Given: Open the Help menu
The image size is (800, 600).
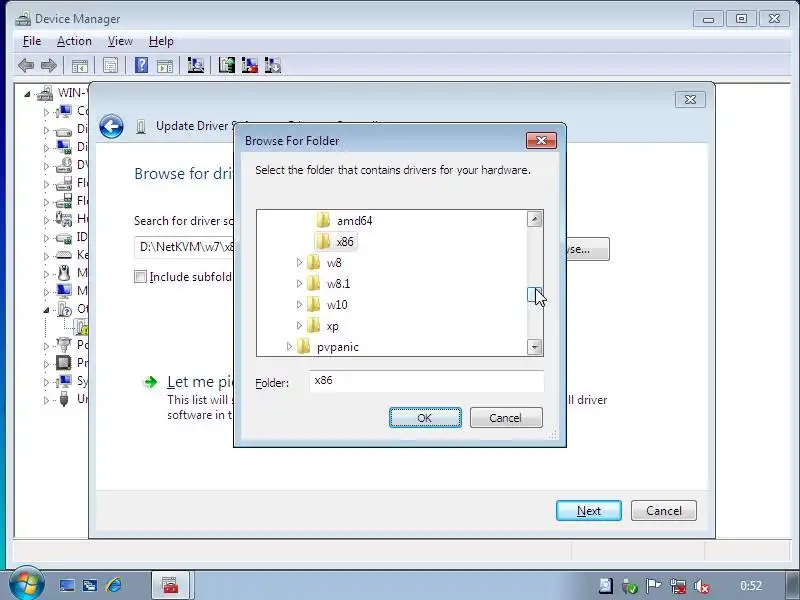Looking at the screenshot, I should click(x=161, y=41).
